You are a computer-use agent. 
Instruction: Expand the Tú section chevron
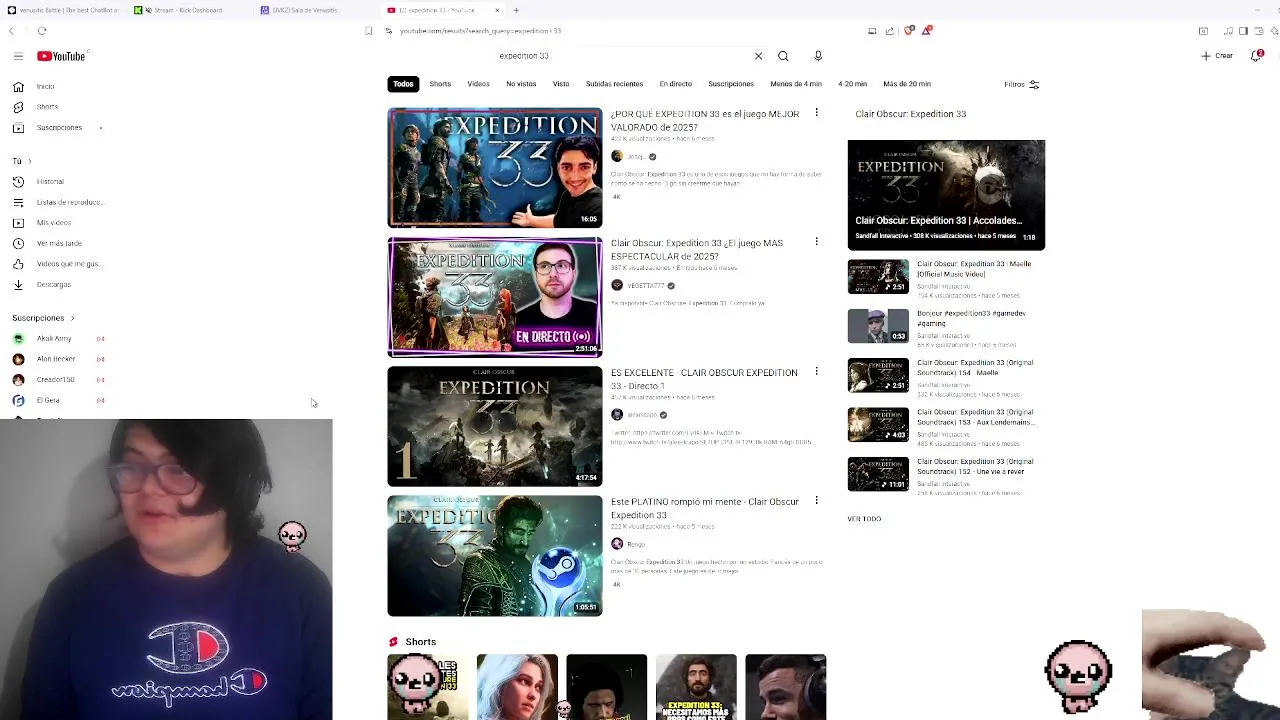tap(29, 161)
